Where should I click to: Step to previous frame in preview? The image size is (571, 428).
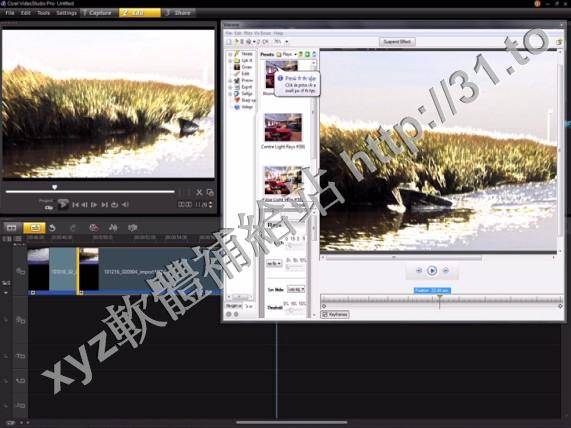(x=84, y=205)
